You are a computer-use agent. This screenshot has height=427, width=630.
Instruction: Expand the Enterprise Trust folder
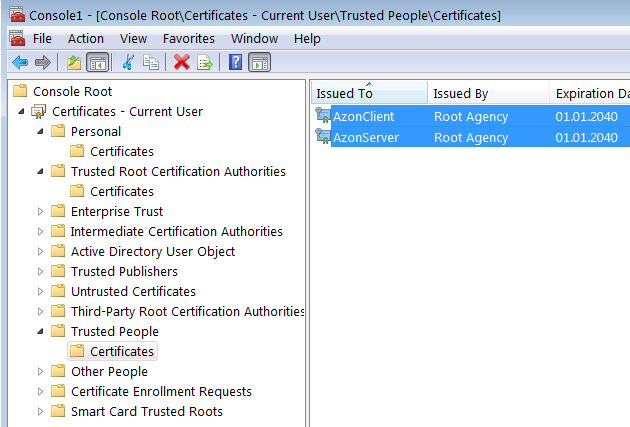(41, 211)
